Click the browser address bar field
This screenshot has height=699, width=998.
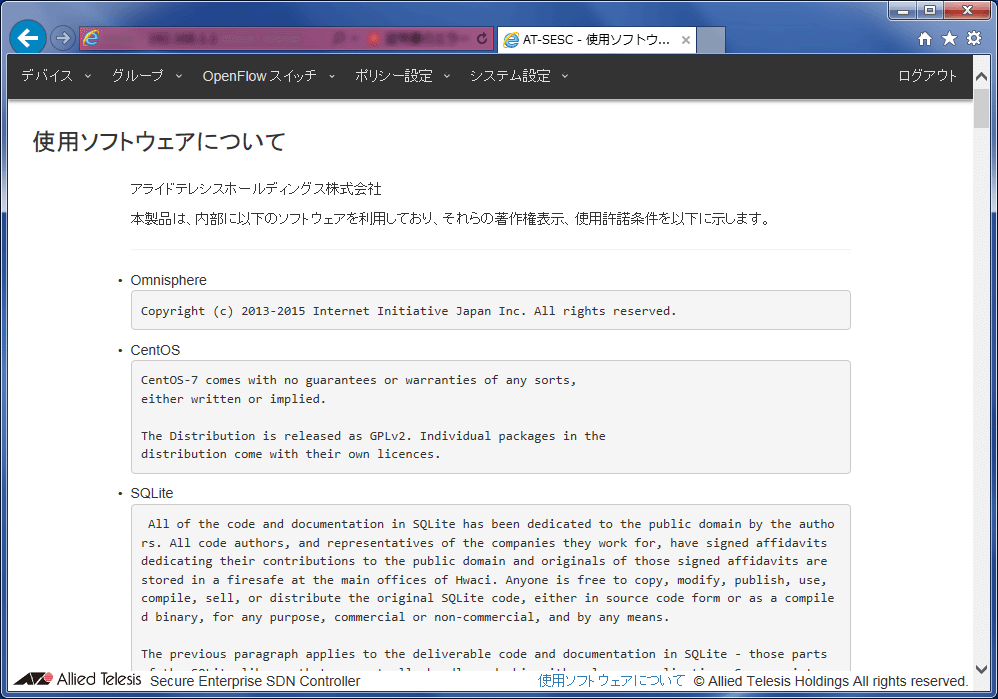tap(286, 39)
